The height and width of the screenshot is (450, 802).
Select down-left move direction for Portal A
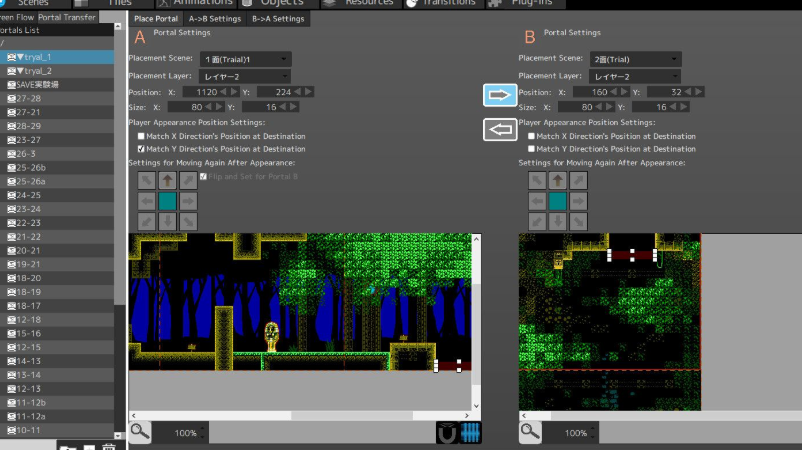147,221
